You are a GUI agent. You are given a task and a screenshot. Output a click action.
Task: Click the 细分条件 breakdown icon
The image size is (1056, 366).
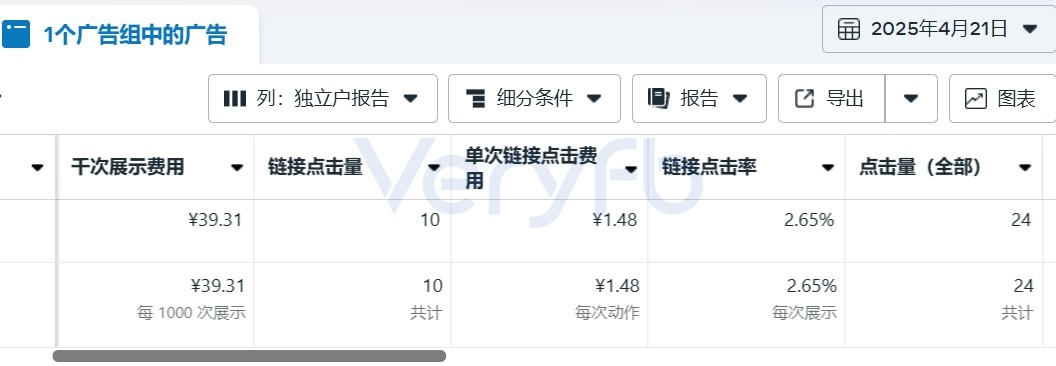tap(475, 98)
